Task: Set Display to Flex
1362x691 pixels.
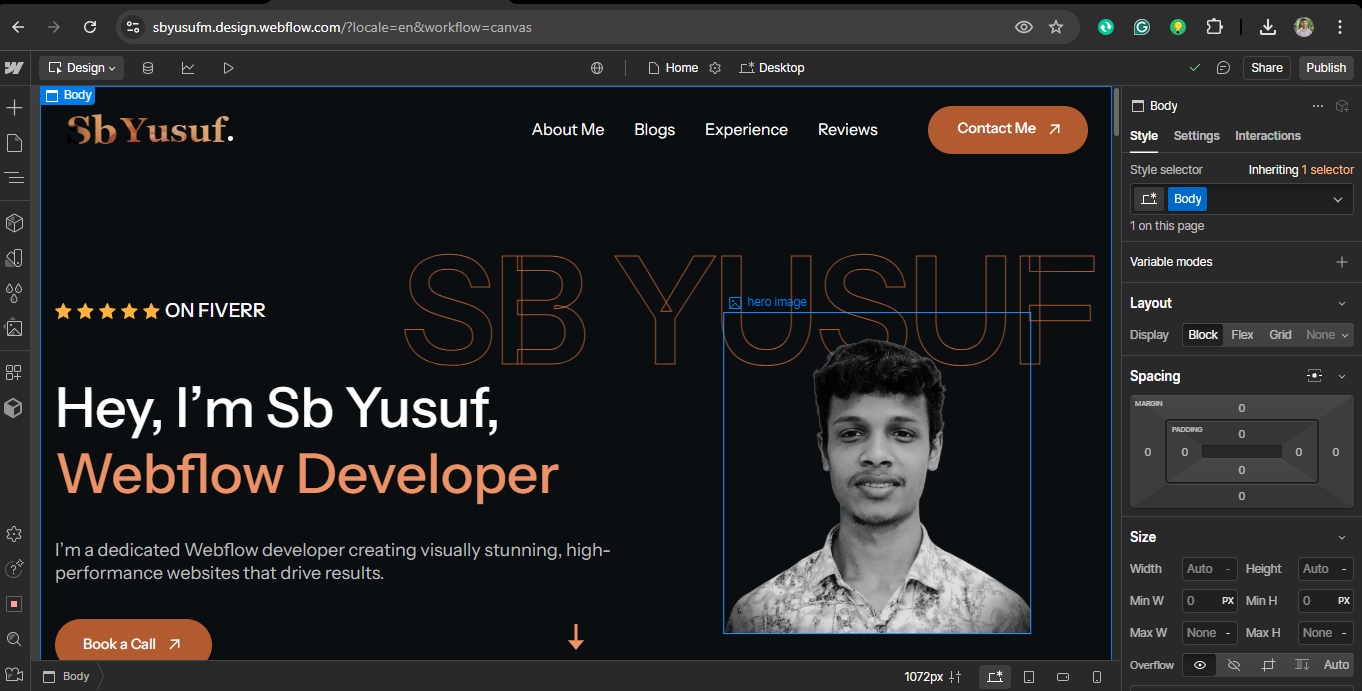Action: (x=1242, y=335)
